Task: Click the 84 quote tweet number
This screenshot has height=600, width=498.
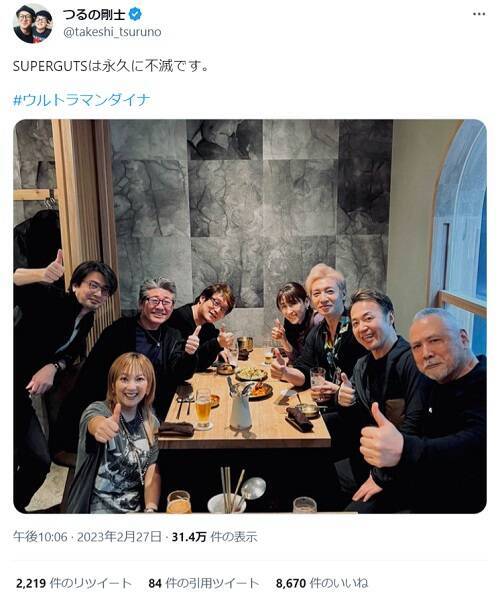Action: [x=155, y=583]
